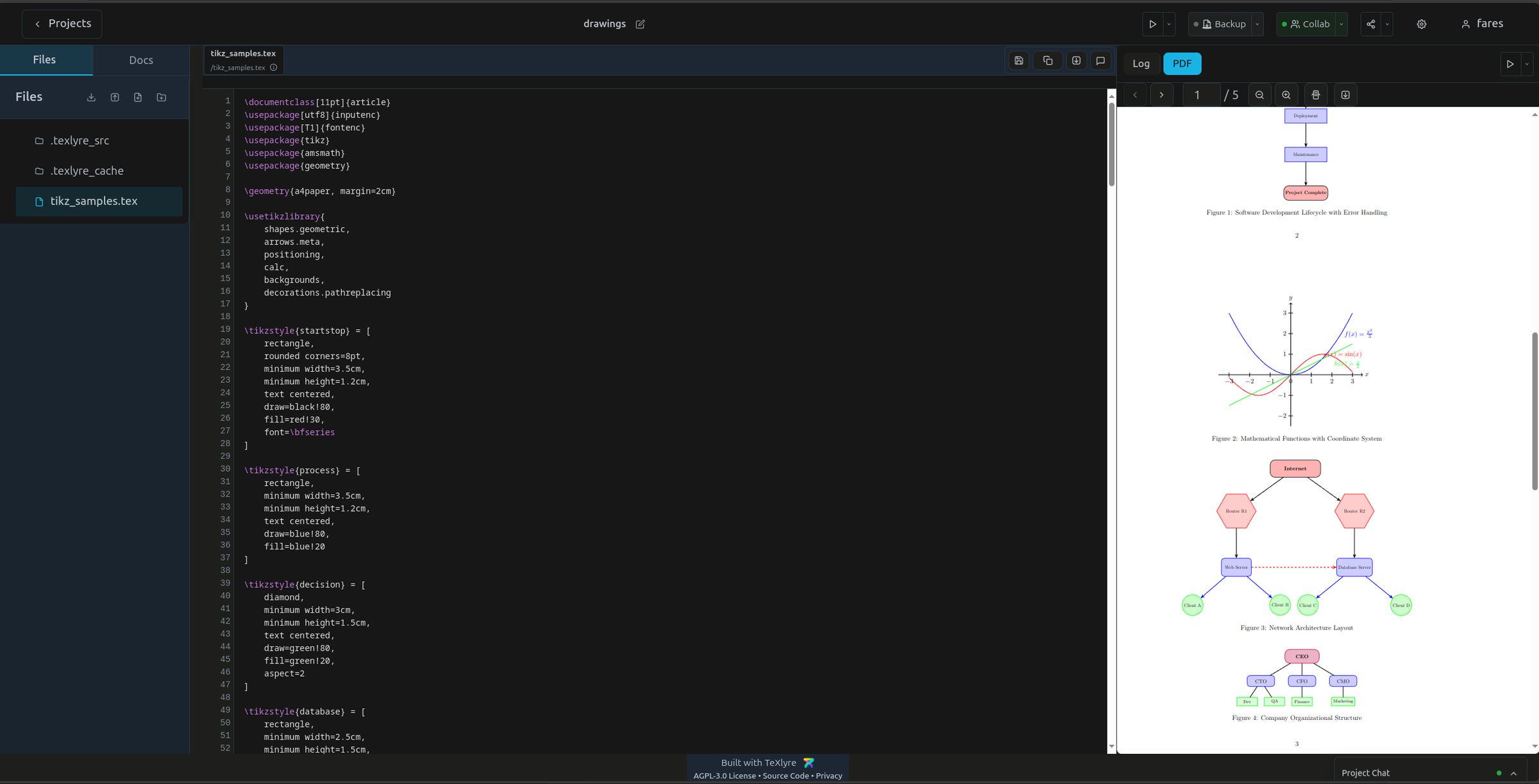Copy the editor's file contents
The height and width of the screenshot is (784, 1539).
click(1048, 60)
